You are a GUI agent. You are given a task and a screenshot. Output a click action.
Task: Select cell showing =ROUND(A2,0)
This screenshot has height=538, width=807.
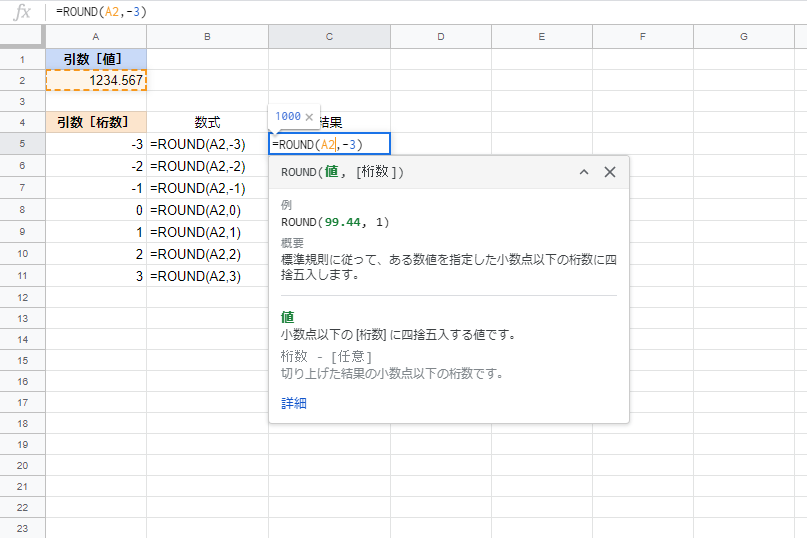click(207, 210)
